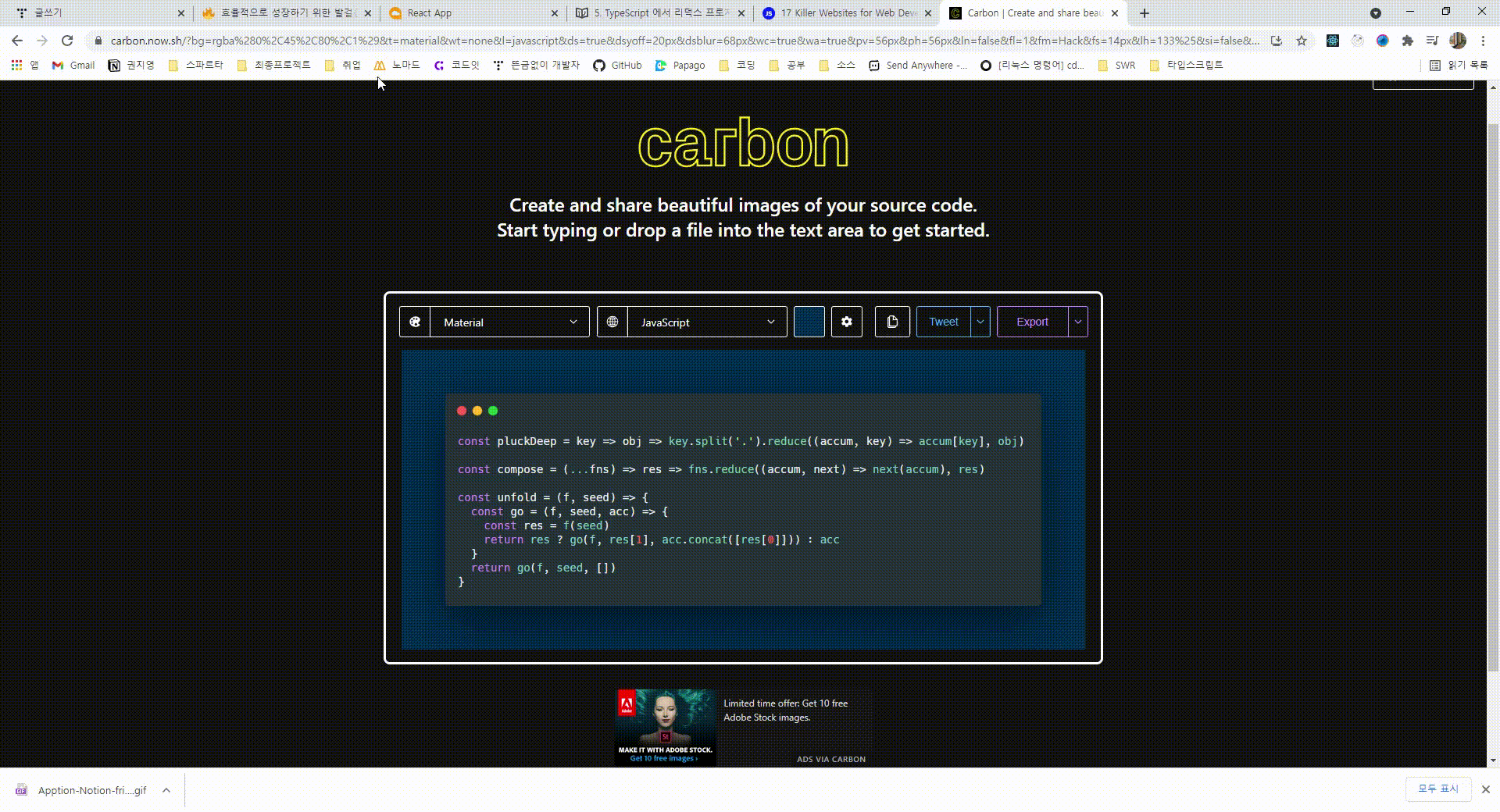The height and width of the screenshot is (812, 1500).
Task: Copy the image using the clipboard icon
Action: tap(892, 322)
